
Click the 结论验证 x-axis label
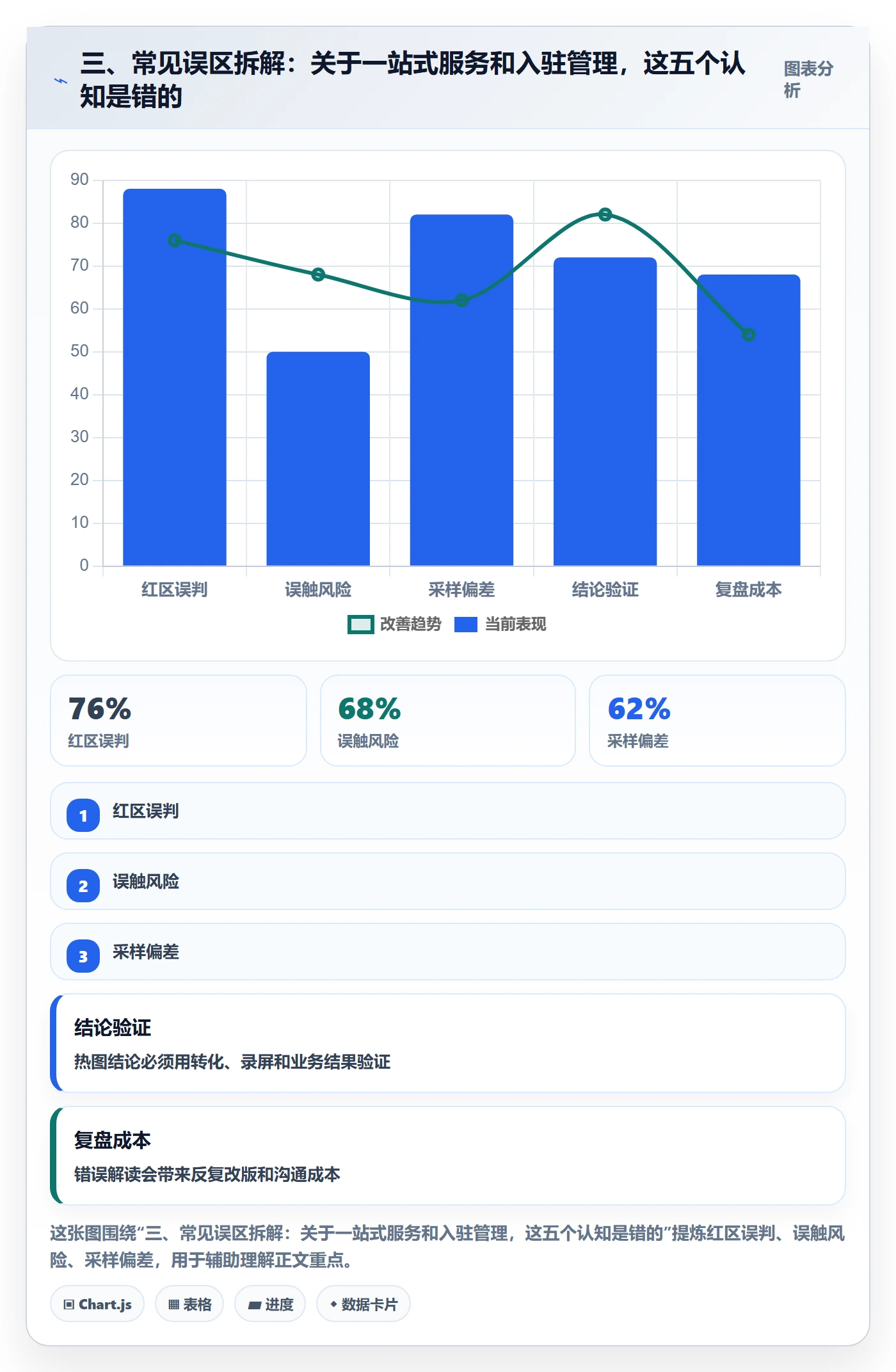point(605,589)
